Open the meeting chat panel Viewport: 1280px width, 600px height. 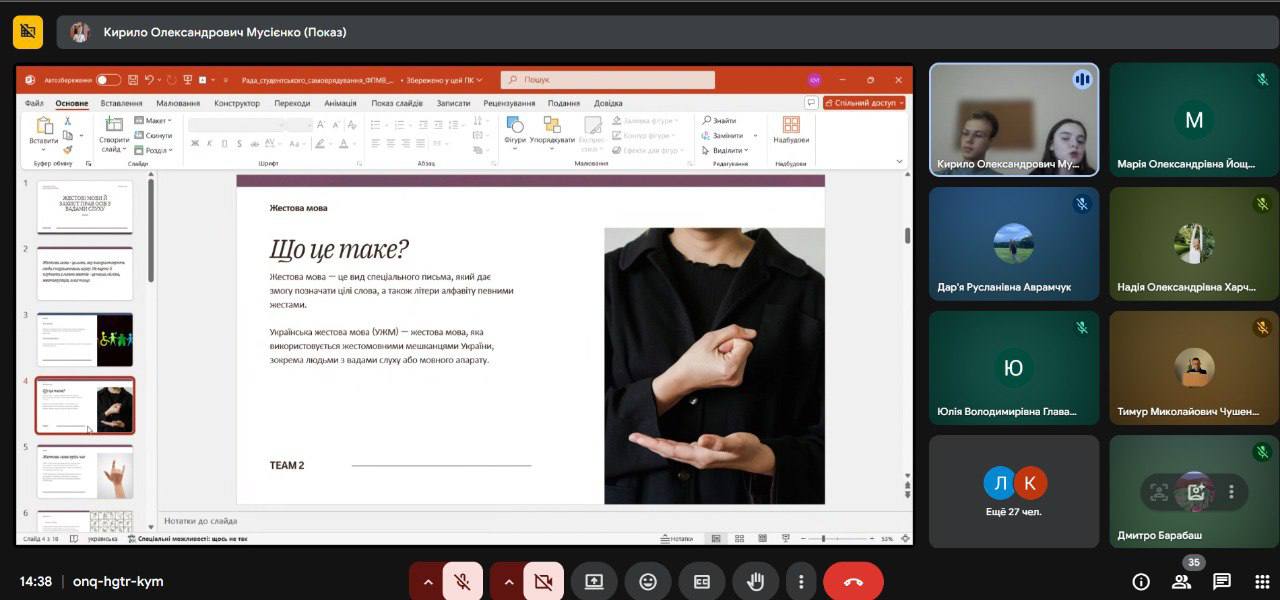point(1221,581)
